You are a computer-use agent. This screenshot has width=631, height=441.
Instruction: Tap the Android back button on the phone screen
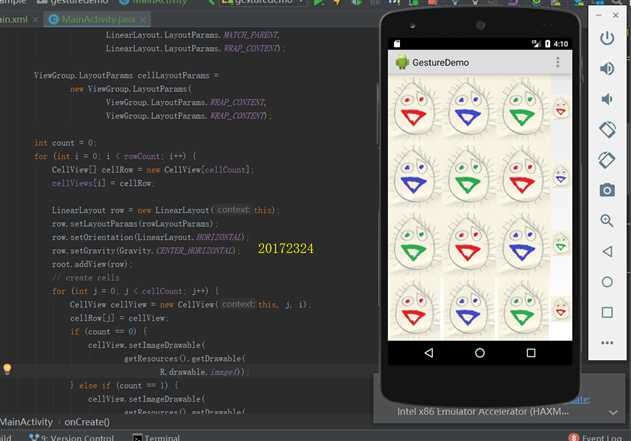click(x=429, y=353)
